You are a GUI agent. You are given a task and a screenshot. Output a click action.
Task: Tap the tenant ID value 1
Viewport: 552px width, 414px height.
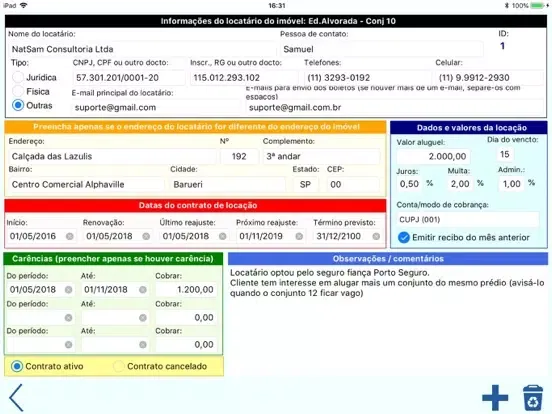coord(502,46)
